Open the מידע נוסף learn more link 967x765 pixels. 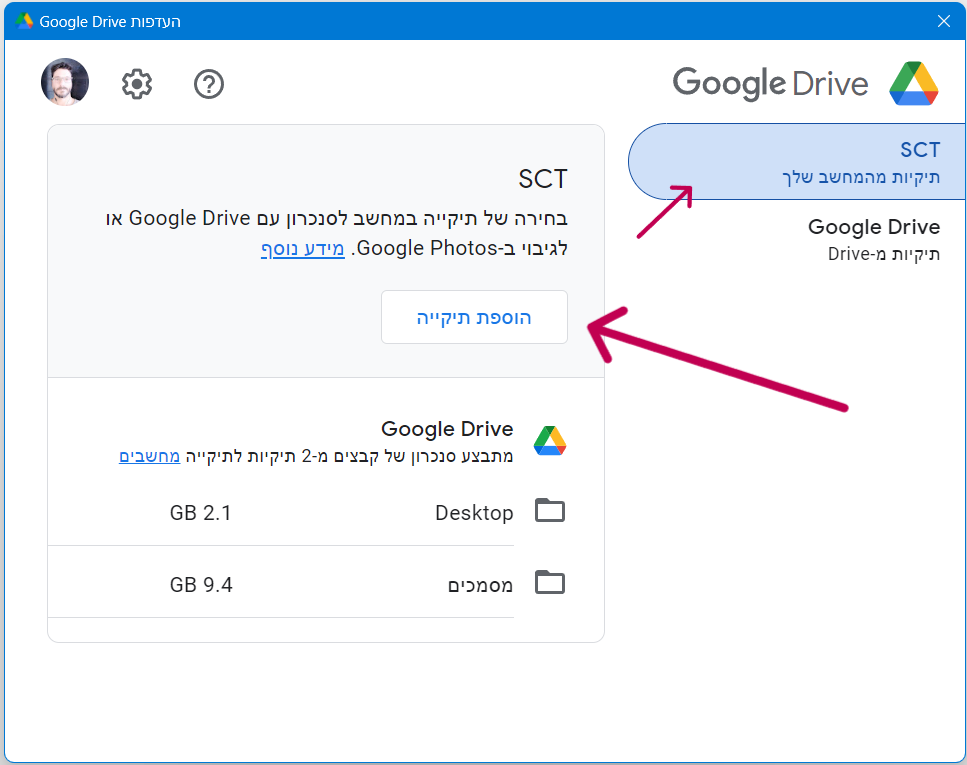pyautogui.click(x=302, y=249)
